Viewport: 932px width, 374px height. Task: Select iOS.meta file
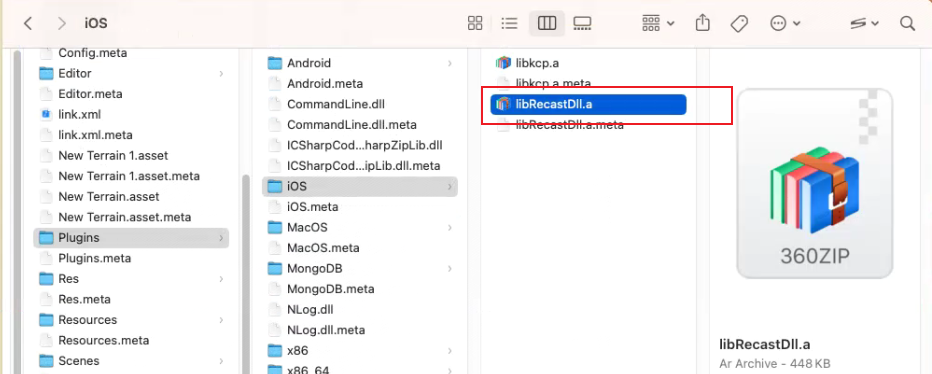tap(360, 207)
